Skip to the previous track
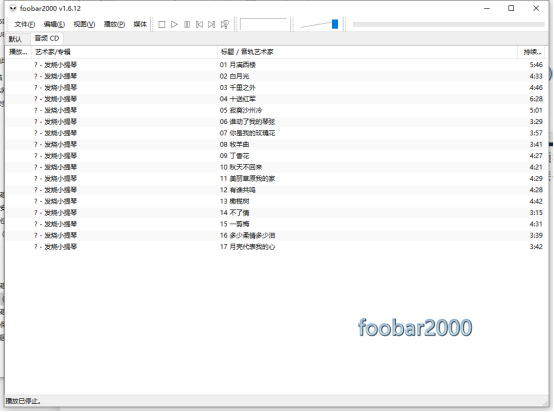The width and height of the screenshot is (554, 412). 199,24
